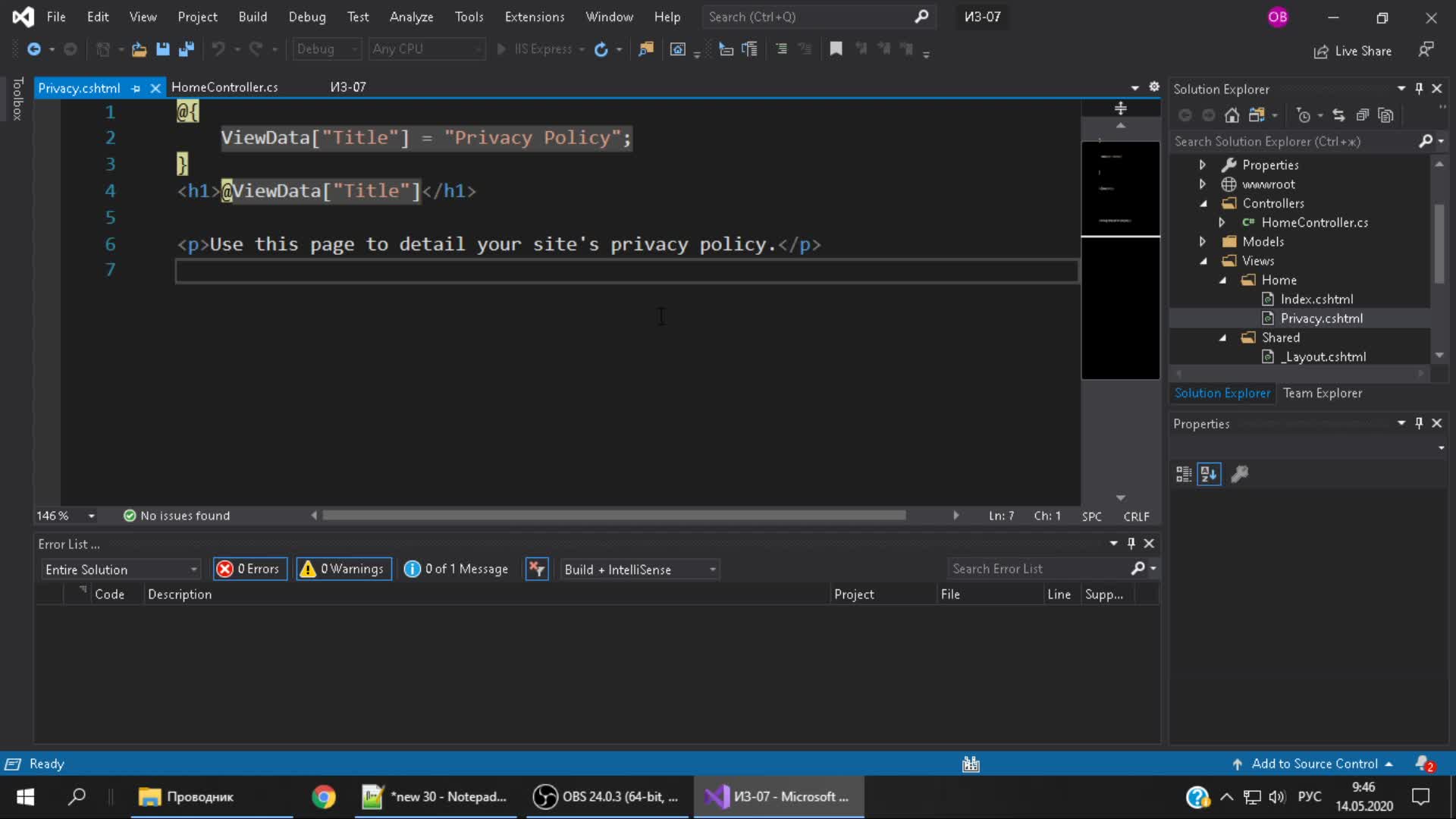The width and height of the screenshot is (1456, 819).
Task: Click the editor settings gear icon
Action: [x=1154, y=87]
